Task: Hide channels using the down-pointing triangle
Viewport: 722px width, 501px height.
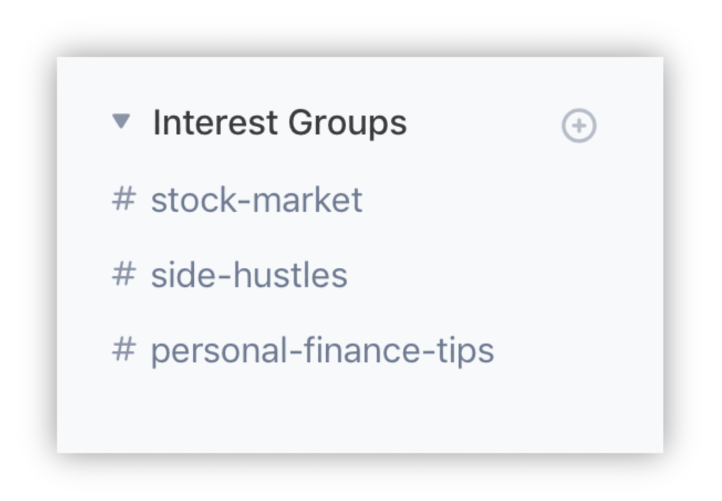Action: 121,122
